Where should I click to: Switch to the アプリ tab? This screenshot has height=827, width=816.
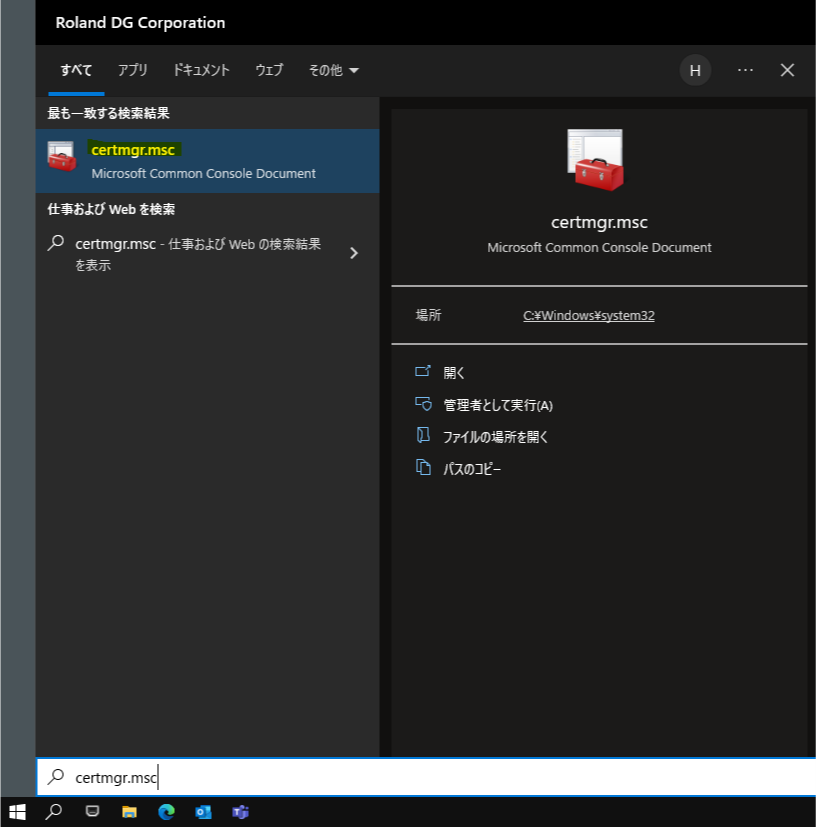pos(132,70)
